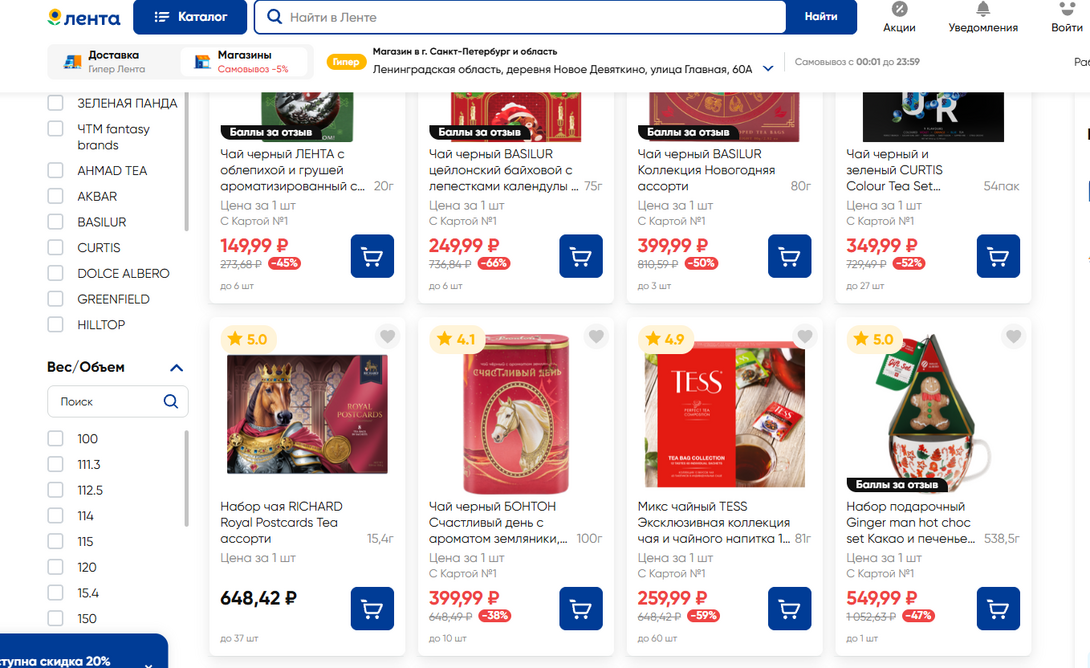Tick the AHMAD TEA brand checkbox
This screenshot has height=668, width=1090.
pyautogui.click(x=56, y=171)
